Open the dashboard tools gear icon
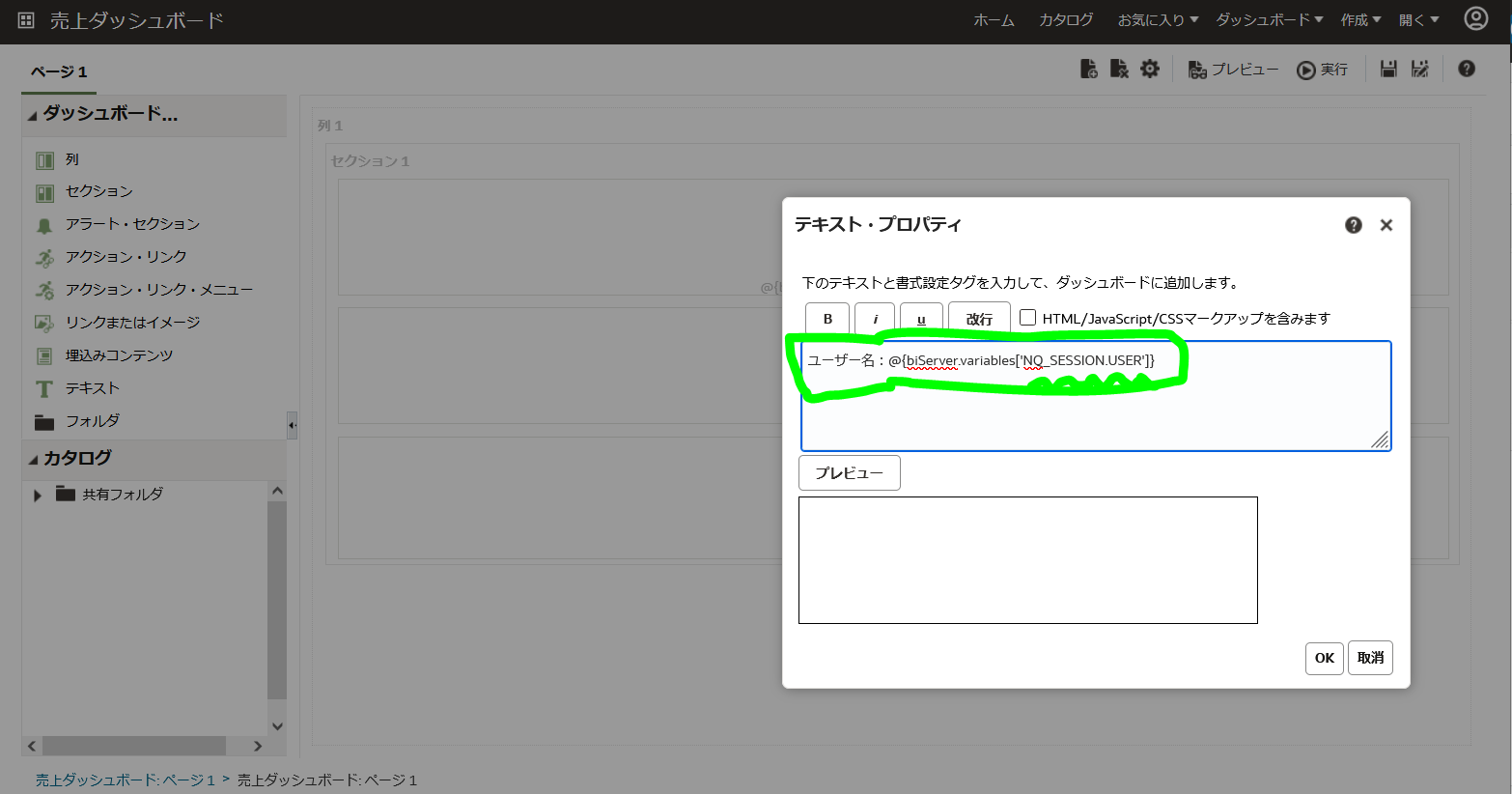Image resolution: width=1512 pixels, height=794 pixels. 1150,69
